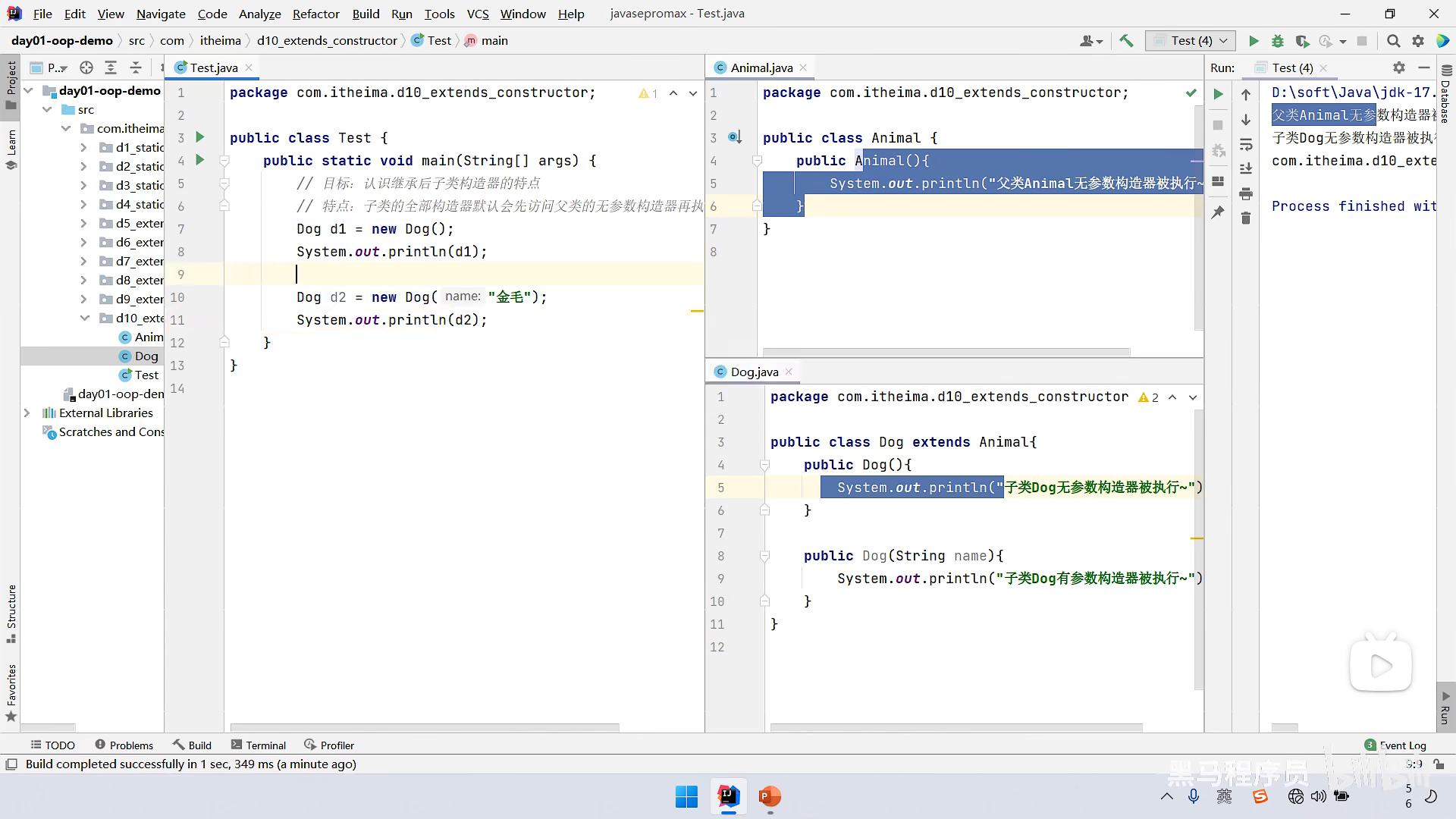This screenshot has width=1456, height=819.
Task: Collapse the d10_extends_constructor package node
Action: click(85, 318)
